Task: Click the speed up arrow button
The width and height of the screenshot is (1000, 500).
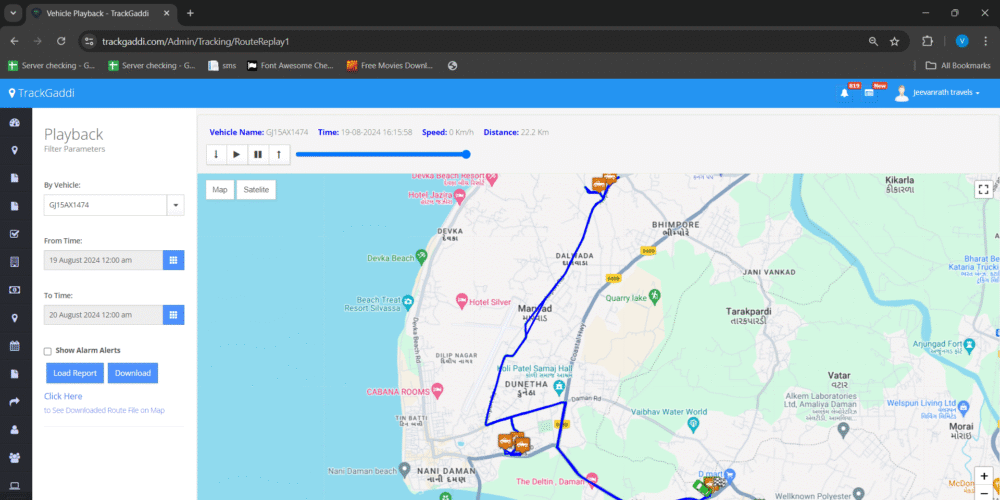Action: click(279, 154)
